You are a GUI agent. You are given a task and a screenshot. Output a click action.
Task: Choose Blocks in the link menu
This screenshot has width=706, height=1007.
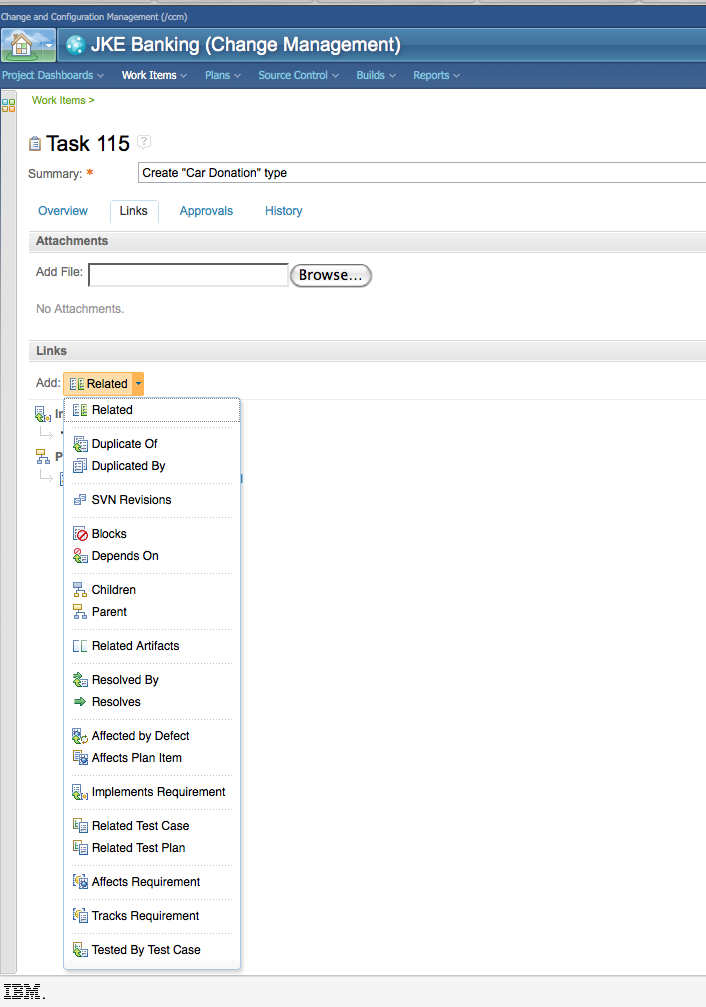(152, 534)
